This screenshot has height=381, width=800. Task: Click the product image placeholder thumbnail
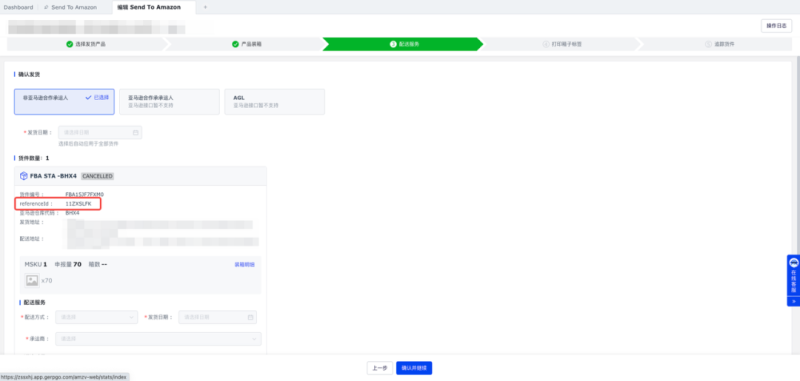[x=32, y=281]
